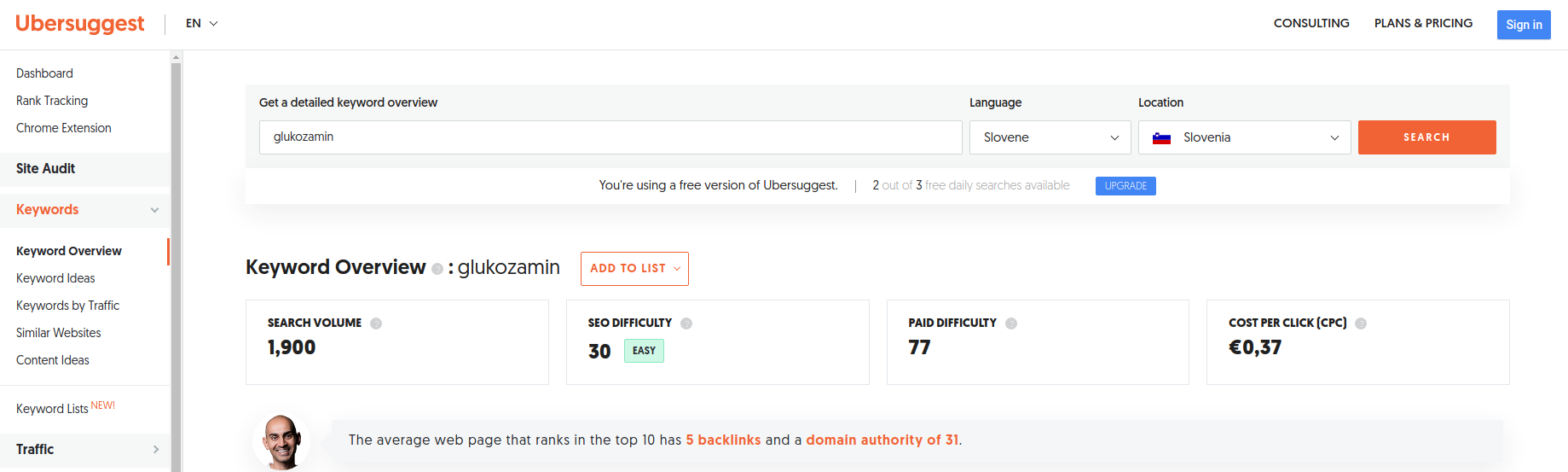Open Keyword Ideas in the sidebar

[55, 278]
